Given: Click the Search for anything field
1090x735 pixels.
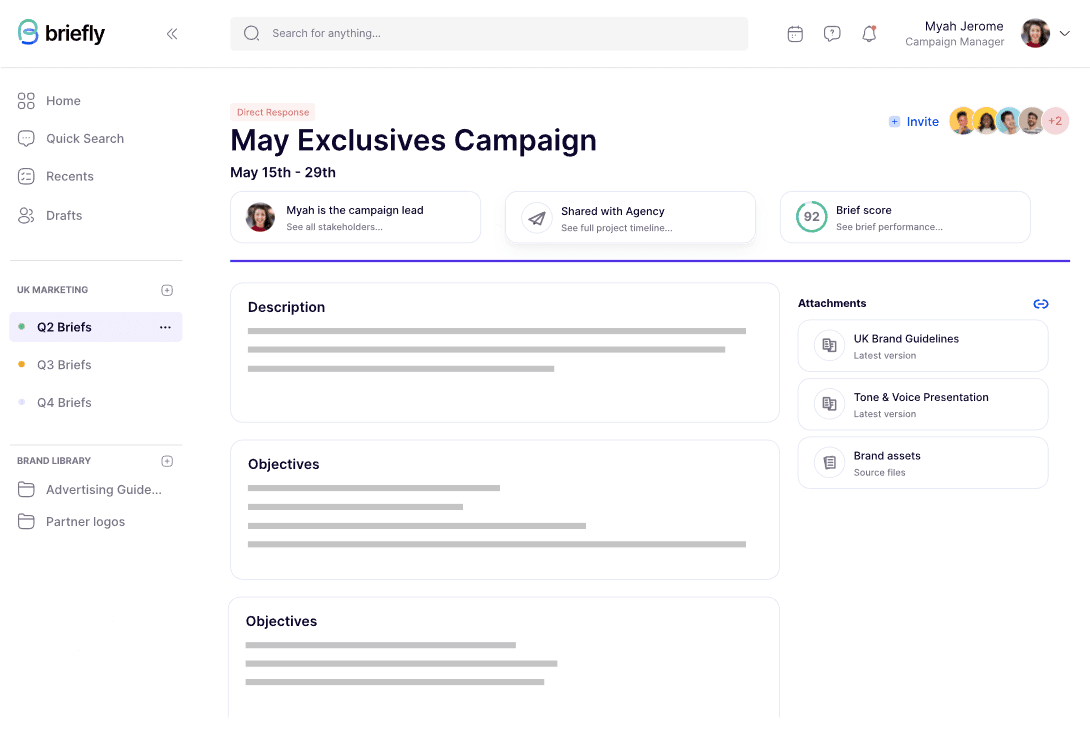Looking at the screenshot, I should pyautogui.click(x=489, y=34).
